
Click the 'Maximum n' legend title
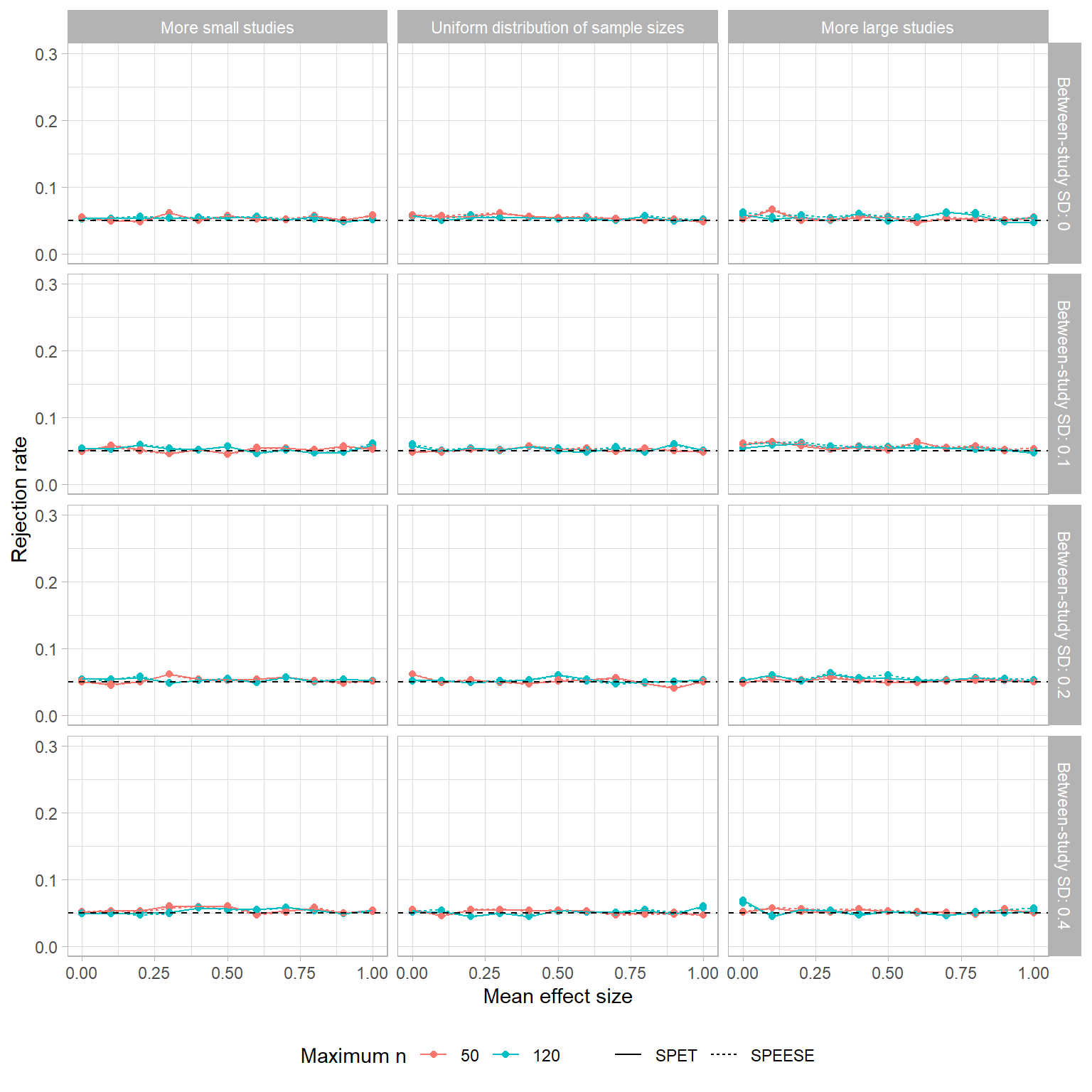(353, 1056)
